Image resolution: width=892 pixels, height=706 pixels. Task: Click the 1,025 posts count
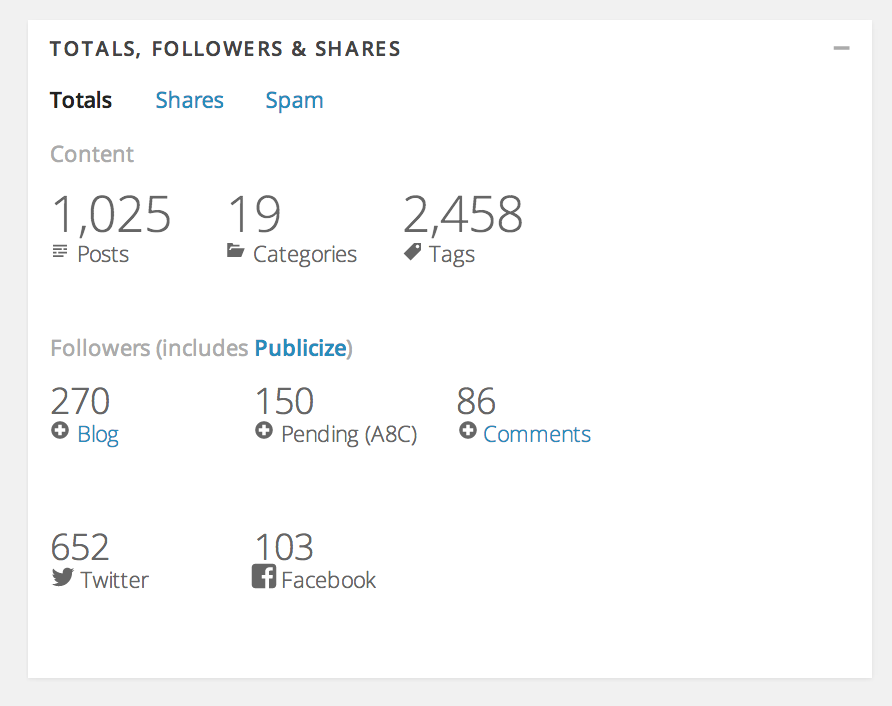111,214
